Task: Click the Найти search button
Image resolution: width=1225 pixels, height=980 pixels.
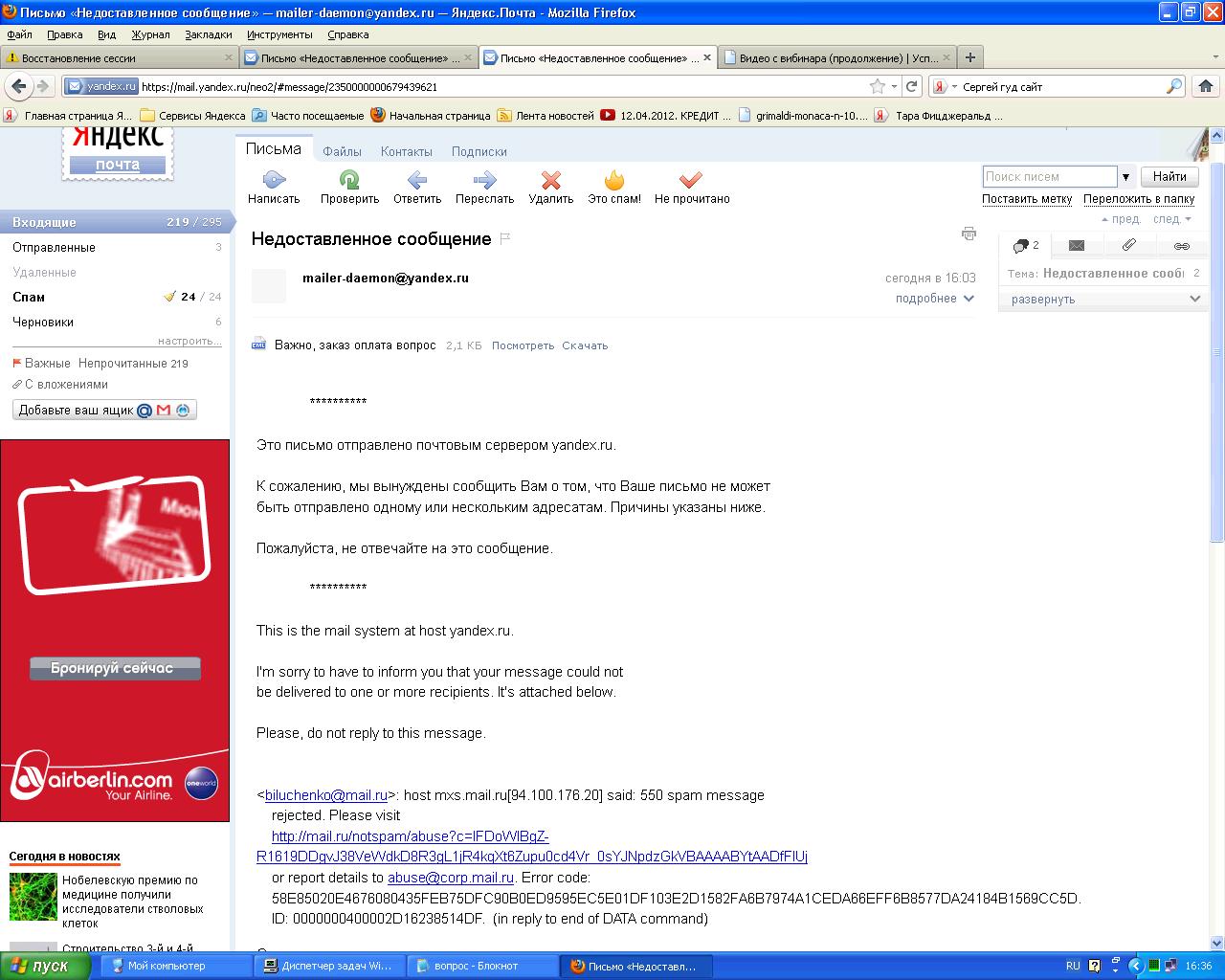Action: tap(1169, 176)
